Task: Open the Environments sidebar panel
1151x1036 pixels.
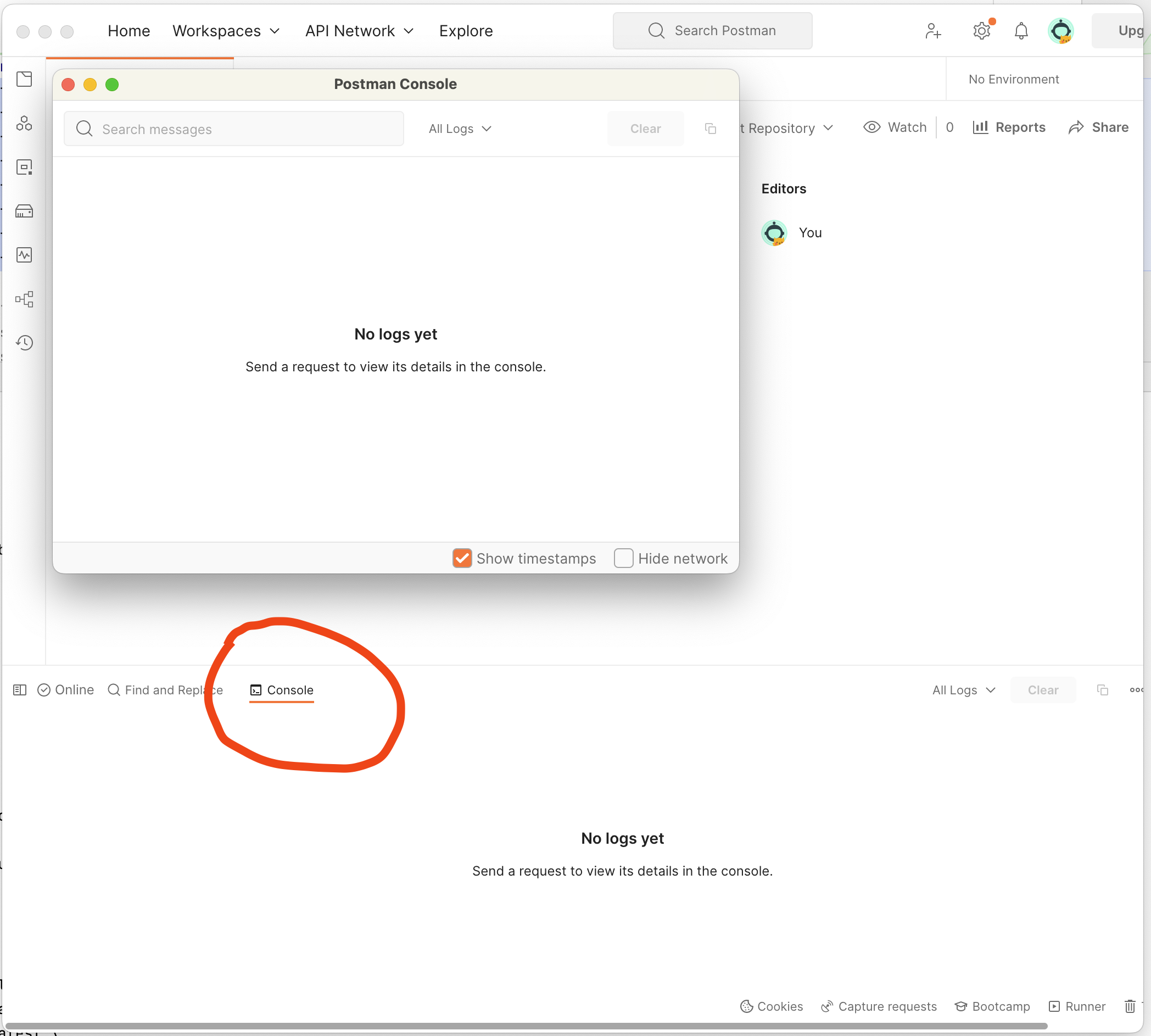Action: [25, 167]
